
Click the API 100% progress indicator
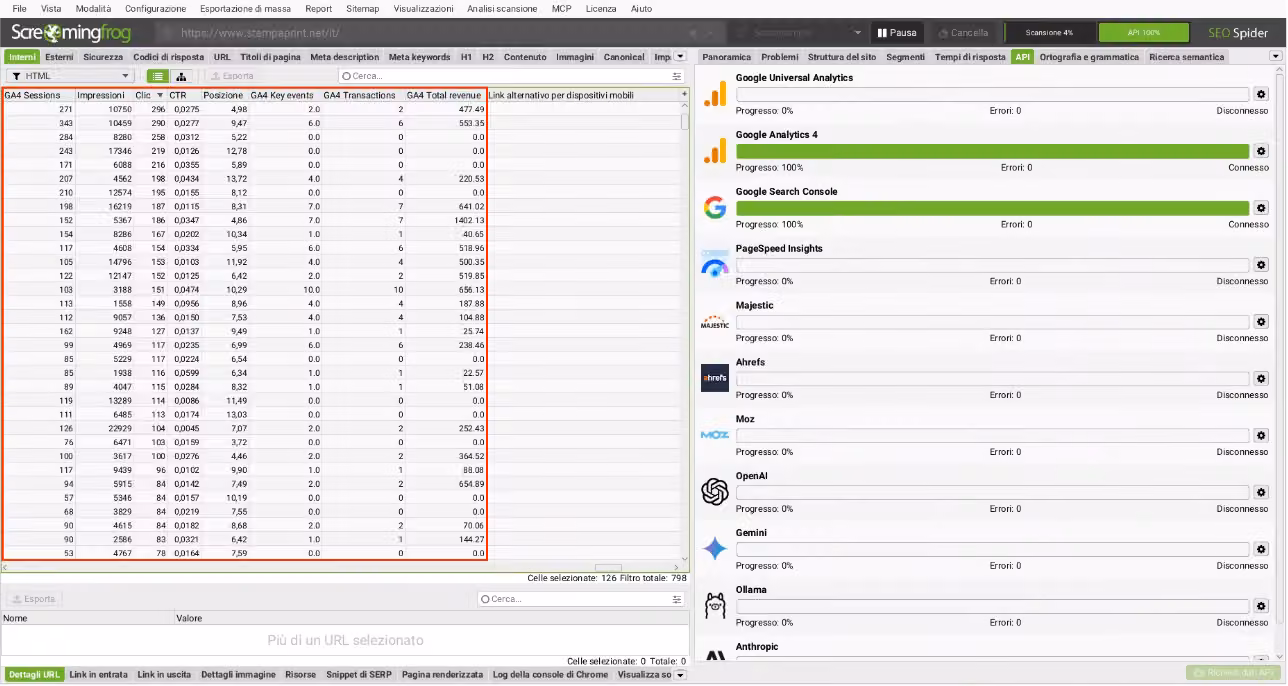click(x=1144, y=33)
